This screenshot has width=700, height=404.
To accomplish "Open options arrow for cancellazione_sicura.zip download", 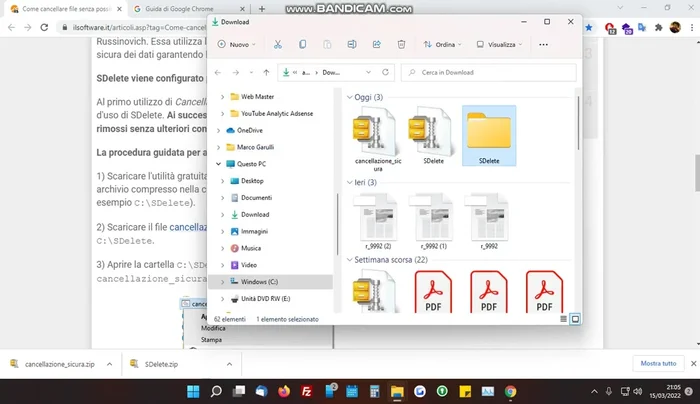I will tap(109, 364).
